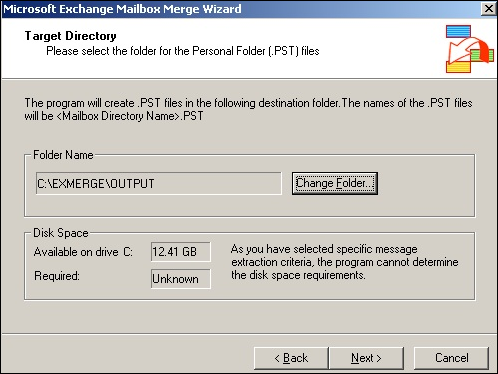
Task: Close the wizard window with X
Action: 489,9
